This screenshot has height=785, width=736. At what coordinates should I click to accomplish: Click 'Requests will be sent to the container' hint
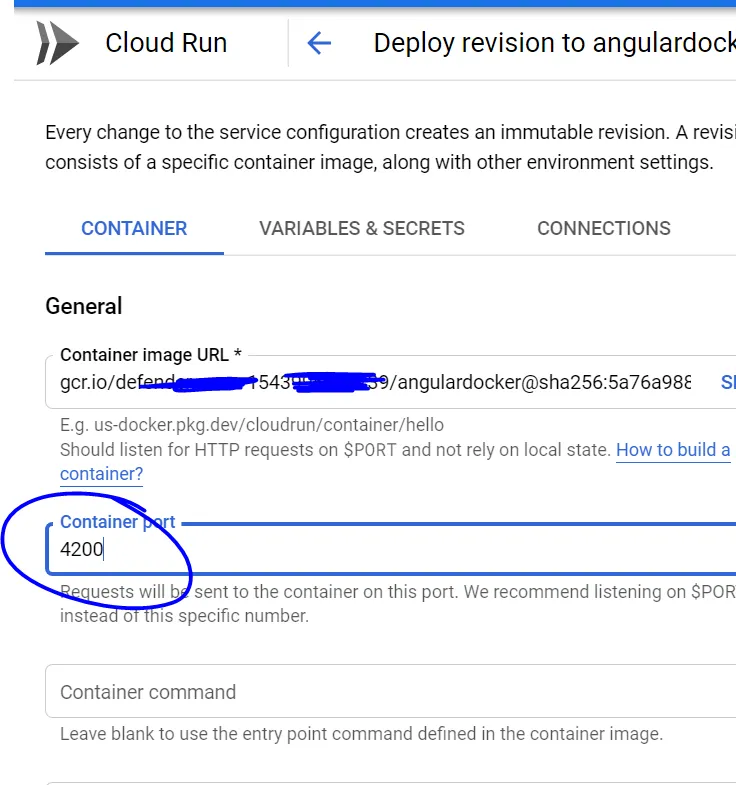398,604
